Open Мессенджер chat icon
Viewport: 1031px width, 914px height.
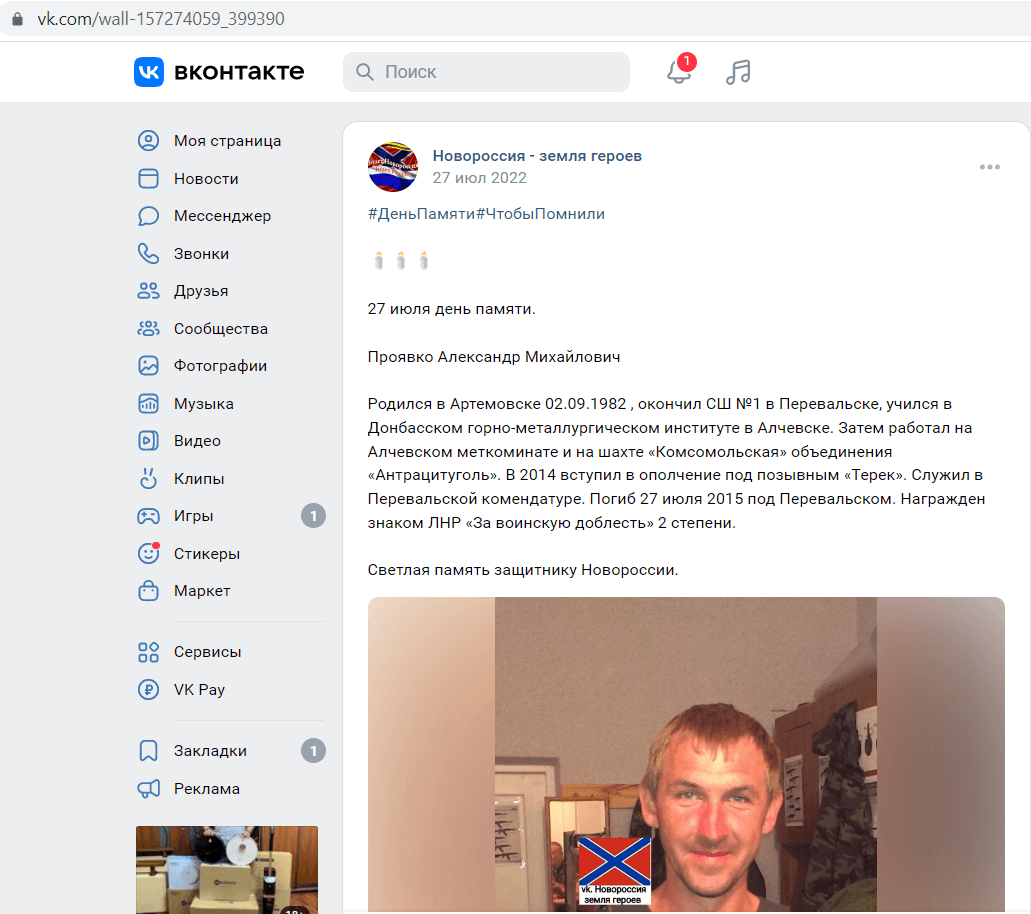click(149, 216)
